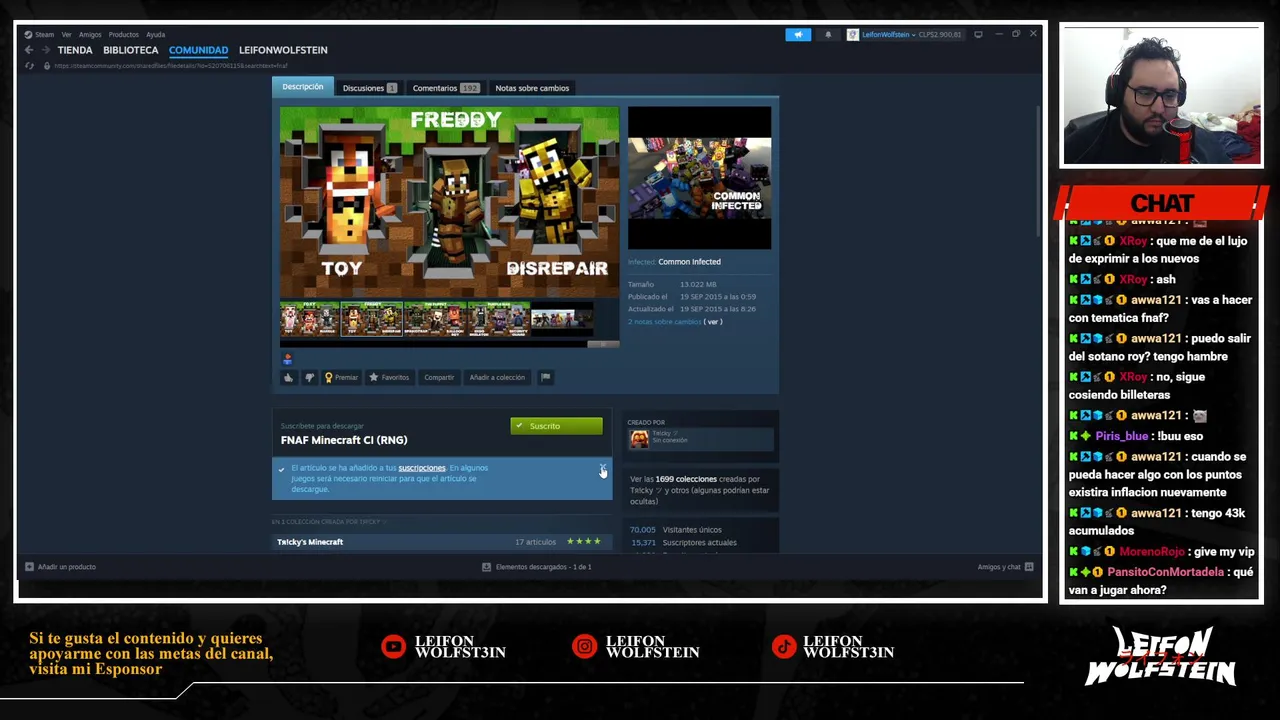Go to COMUNIDAD section
The width and height of the screenshot is (1280, 720).
pos(198,50)
